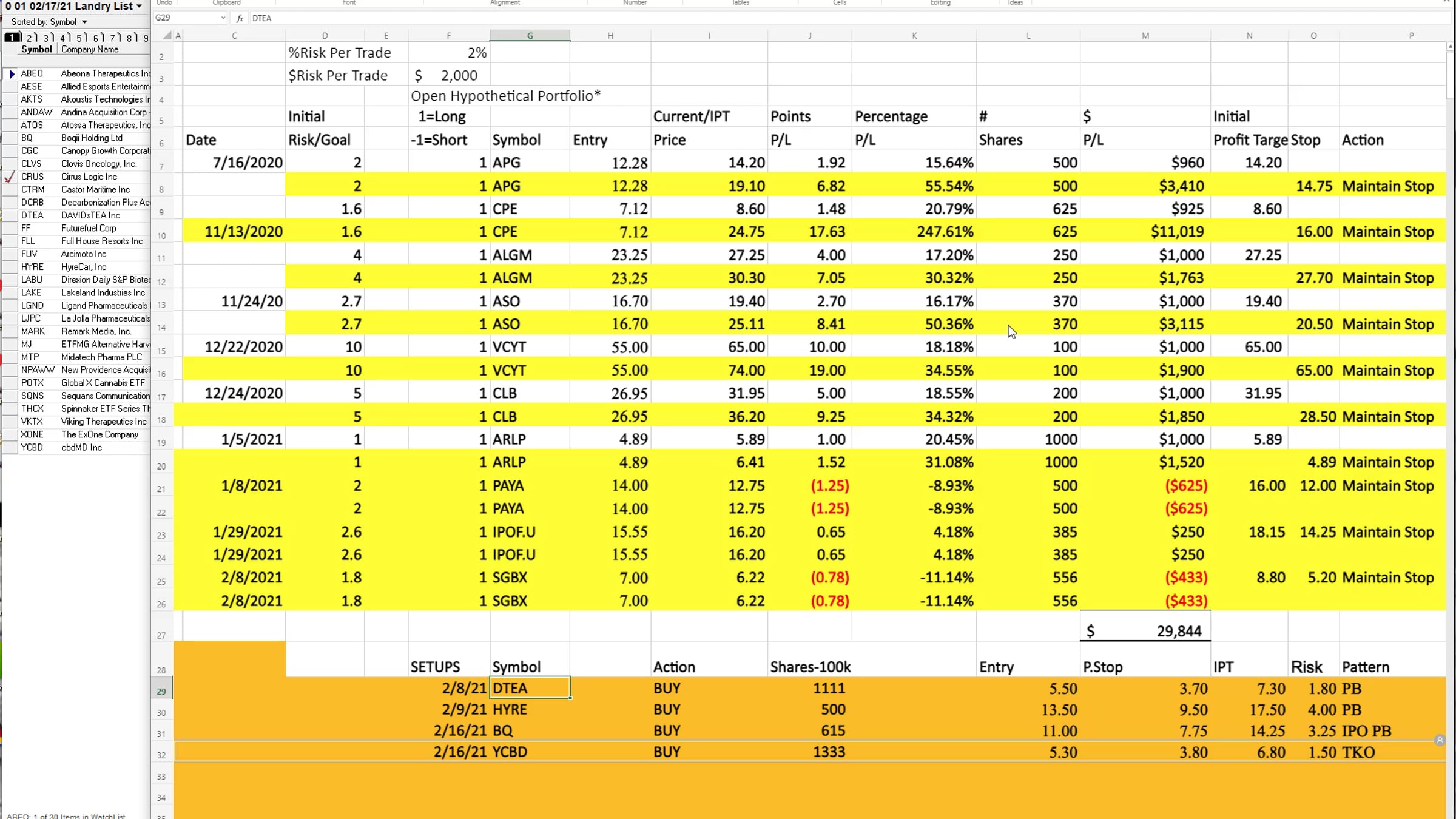This screenshot has height=819, width=1456.
Task: Switch to watchlist tab 3
Action: [47, 38]
